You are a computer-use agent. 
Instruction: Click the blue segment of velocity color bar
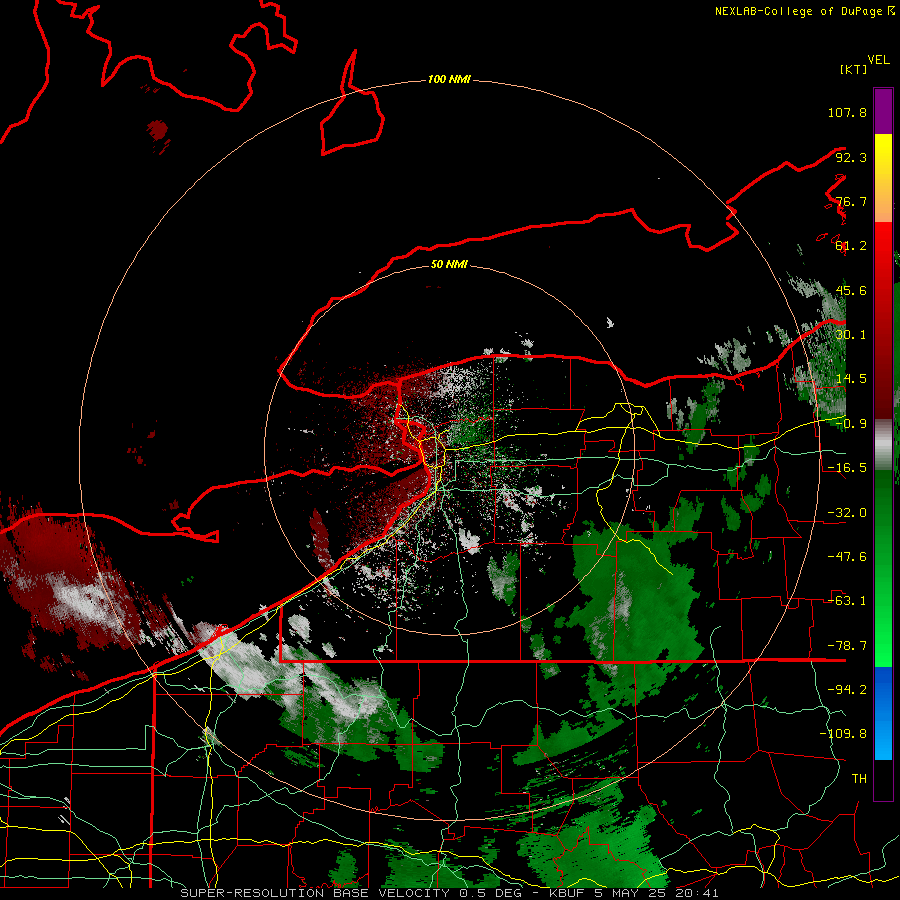coord(883,713)
